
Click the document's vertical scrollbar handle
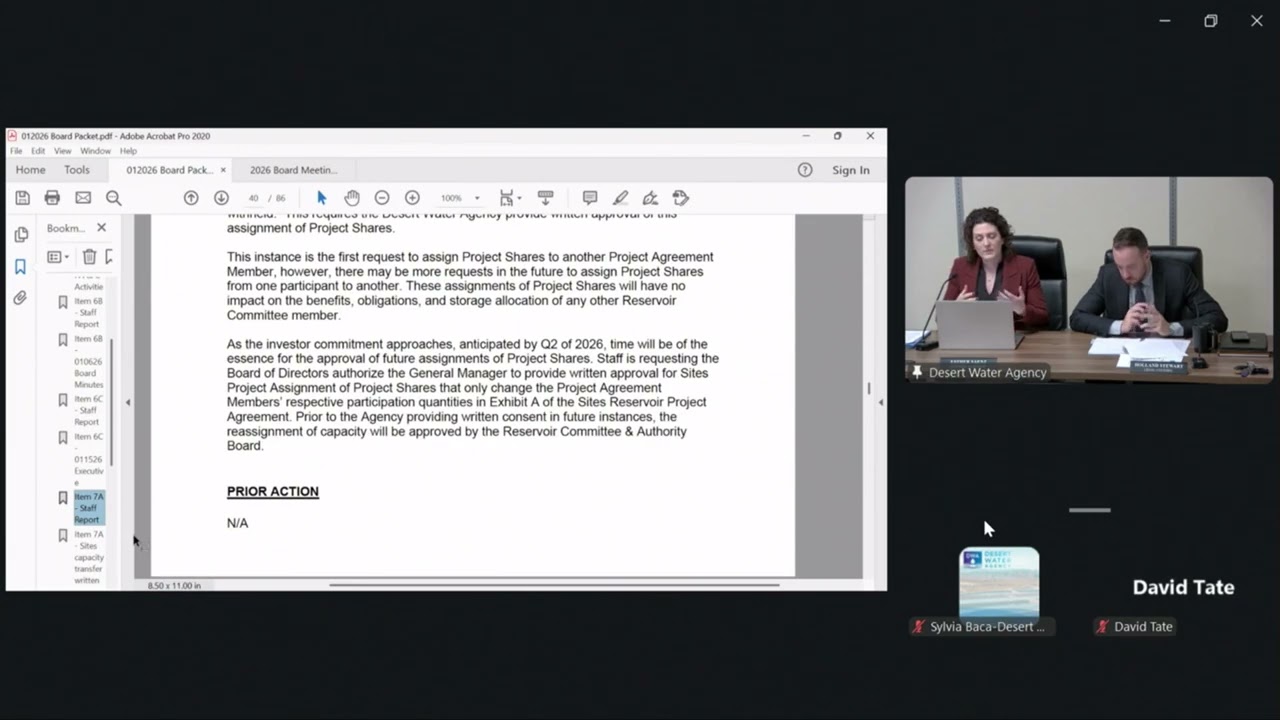[x=868, y=388]
